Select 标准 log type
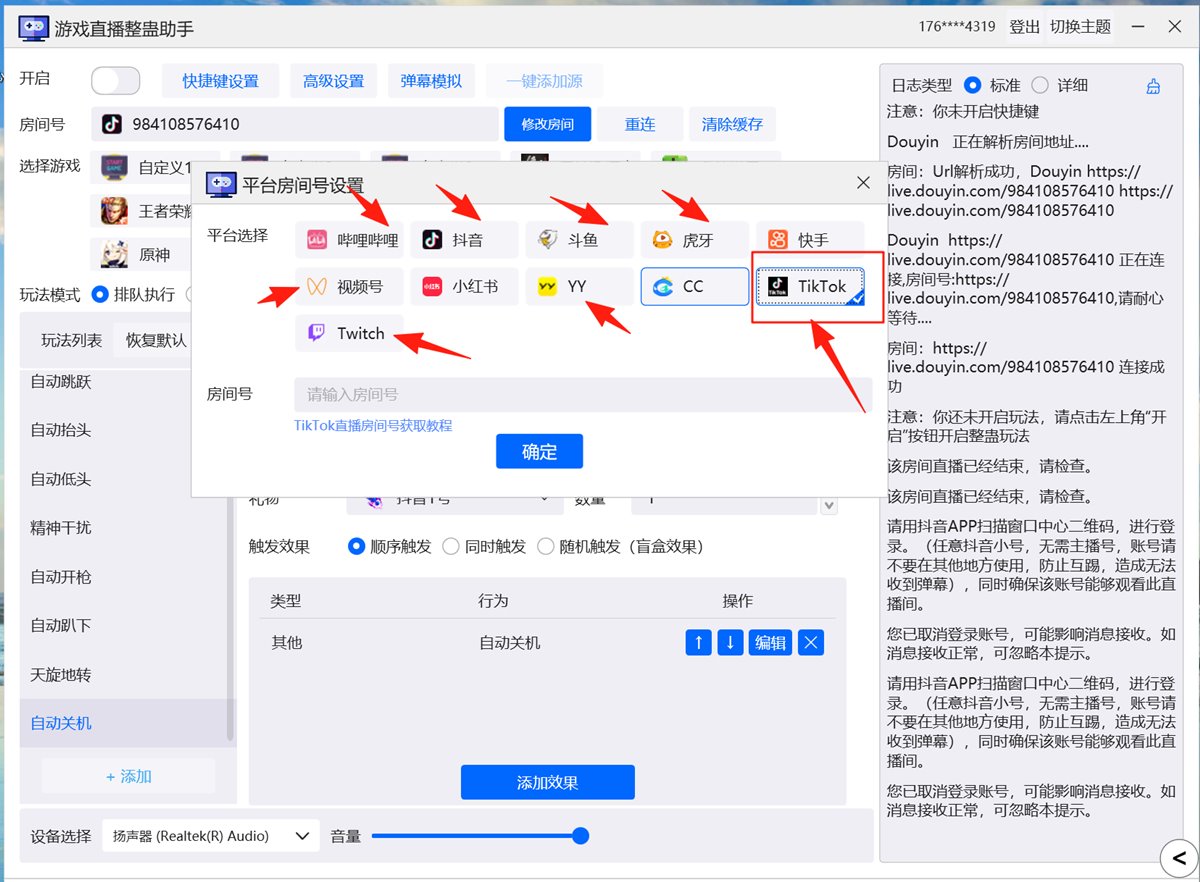Viewport: 1200px width, 882px height. [973, 85]
